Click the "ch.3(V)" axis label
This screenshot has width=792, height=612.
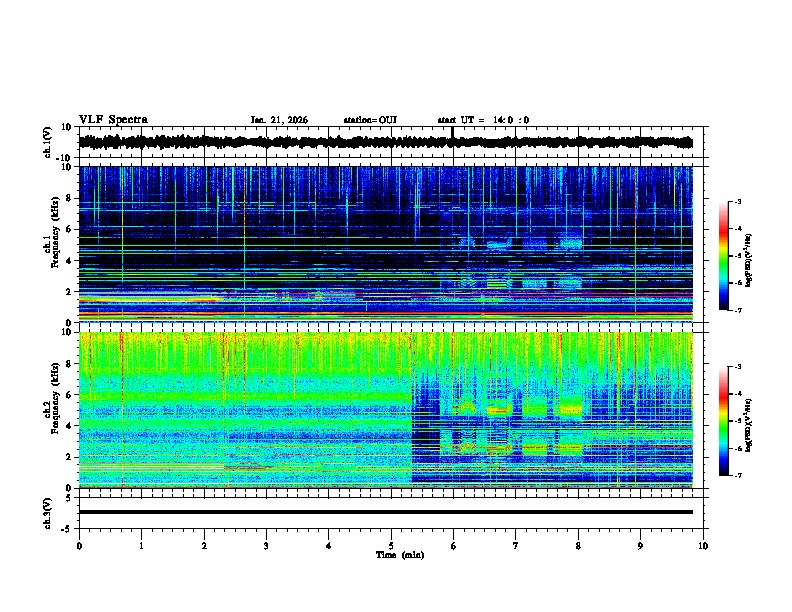pyautogui.click(x=48, y=513)
